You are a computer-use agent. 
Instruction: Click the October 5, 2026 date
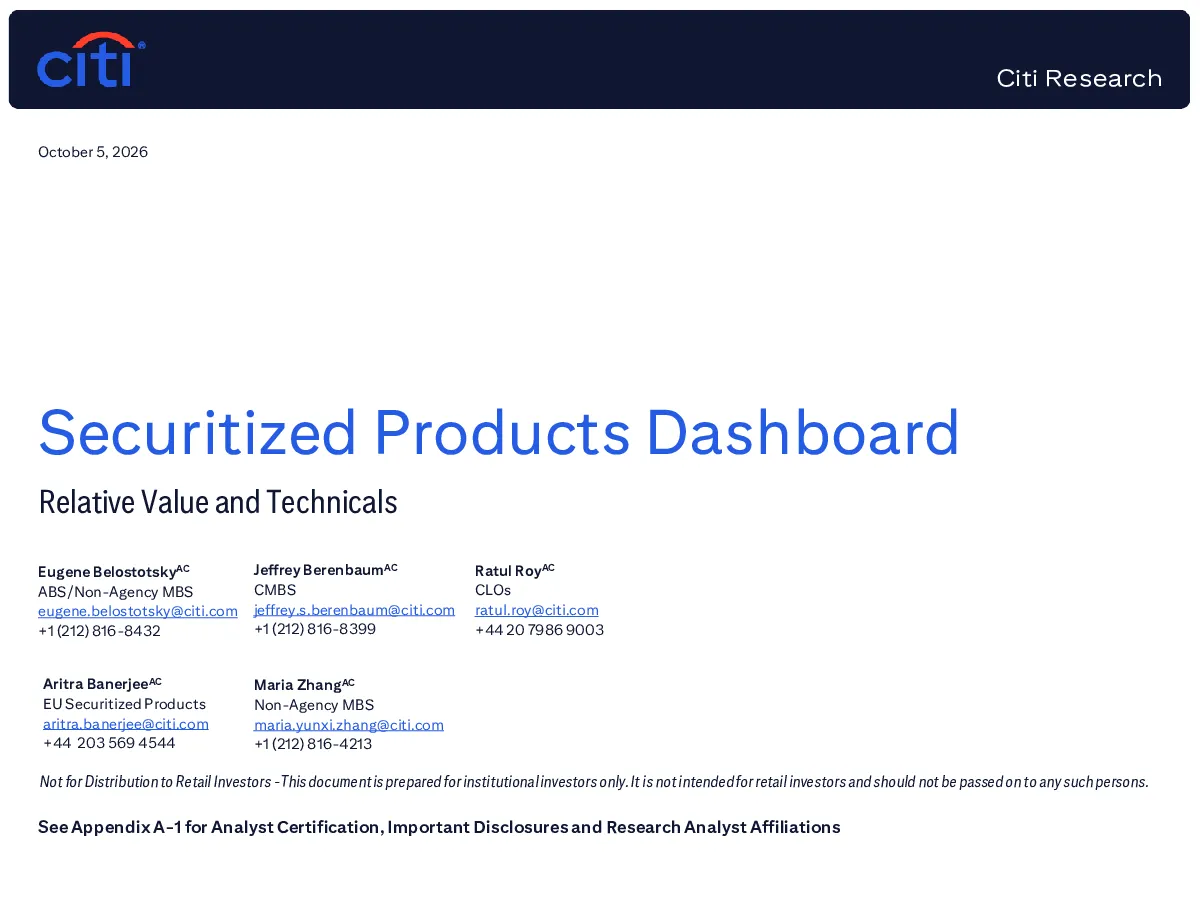click(x=93, y=152)
